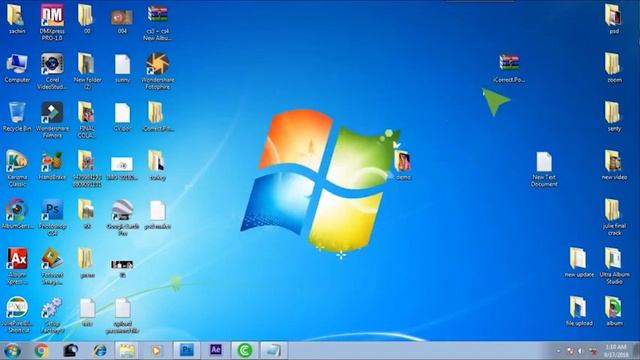Launch the Album Xpress (Ax) shortcut
Viewport: 640px width, 360px height.
(x=17, y=266)
